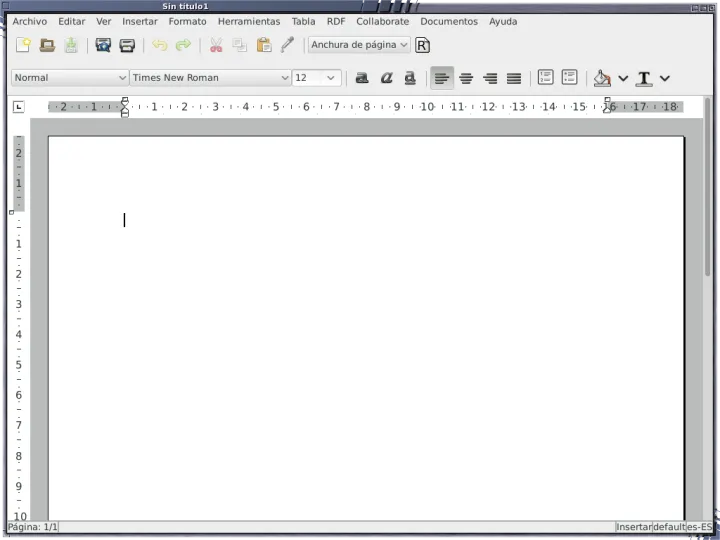Click the numbered list icon
This screenshot has width=720, height=540.
(x=545, y=77)
